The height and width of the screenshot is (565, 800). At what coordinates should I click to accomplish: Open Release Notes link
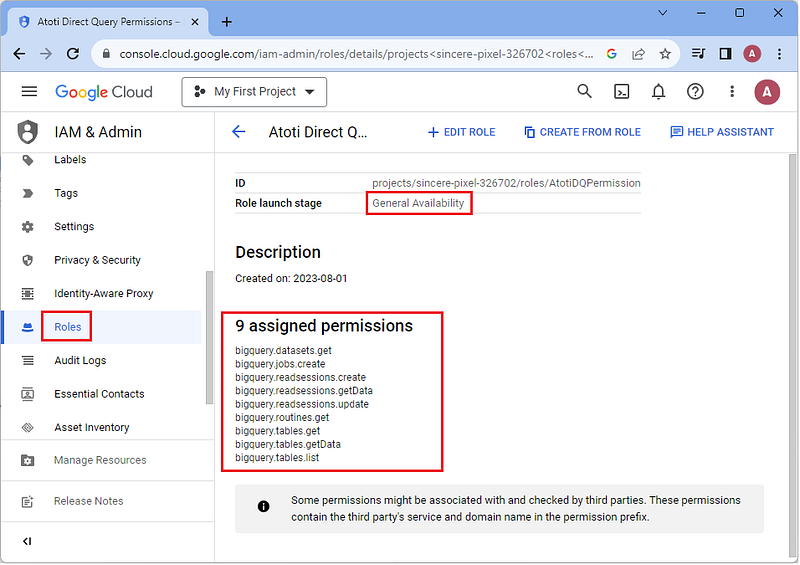(88, 501)
